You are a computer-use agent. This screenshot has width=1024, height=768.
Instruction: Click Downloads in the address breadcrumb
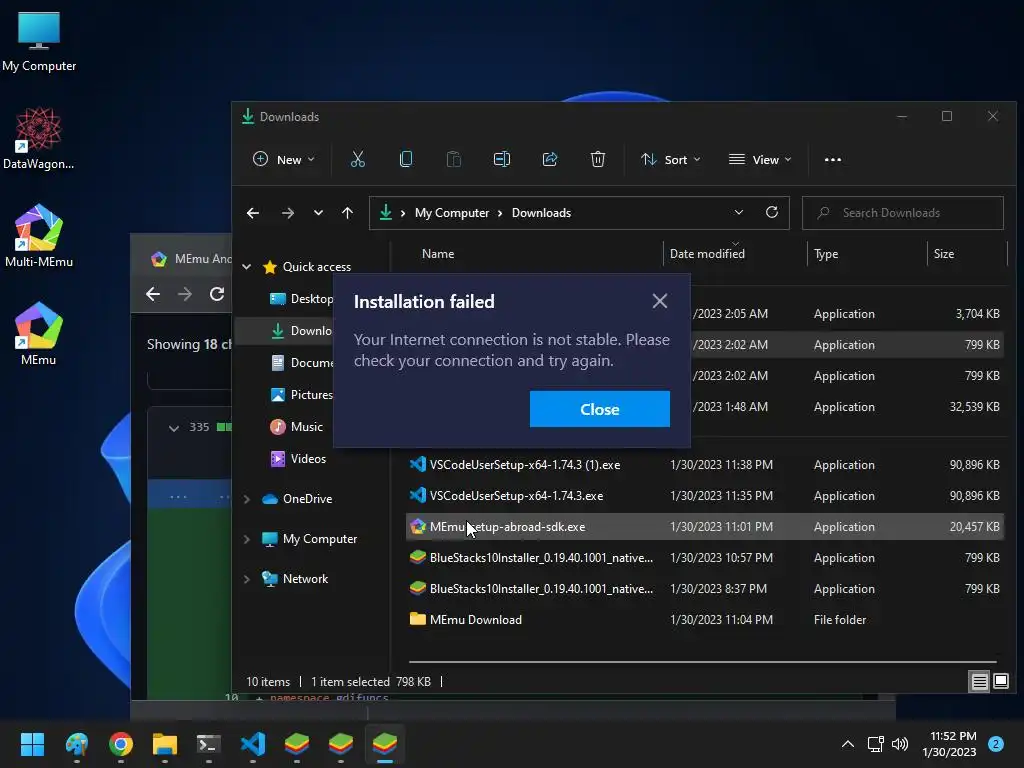[x=541, y=213]
